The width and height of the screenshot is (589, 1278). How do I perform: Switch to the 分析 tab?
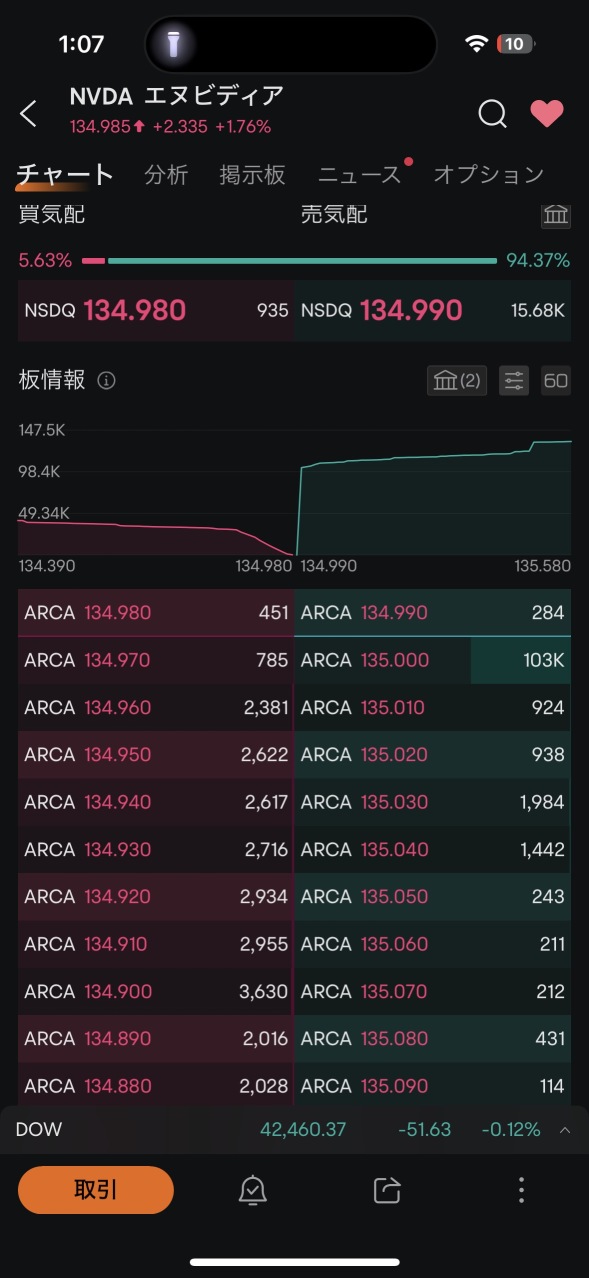(166, 175)
